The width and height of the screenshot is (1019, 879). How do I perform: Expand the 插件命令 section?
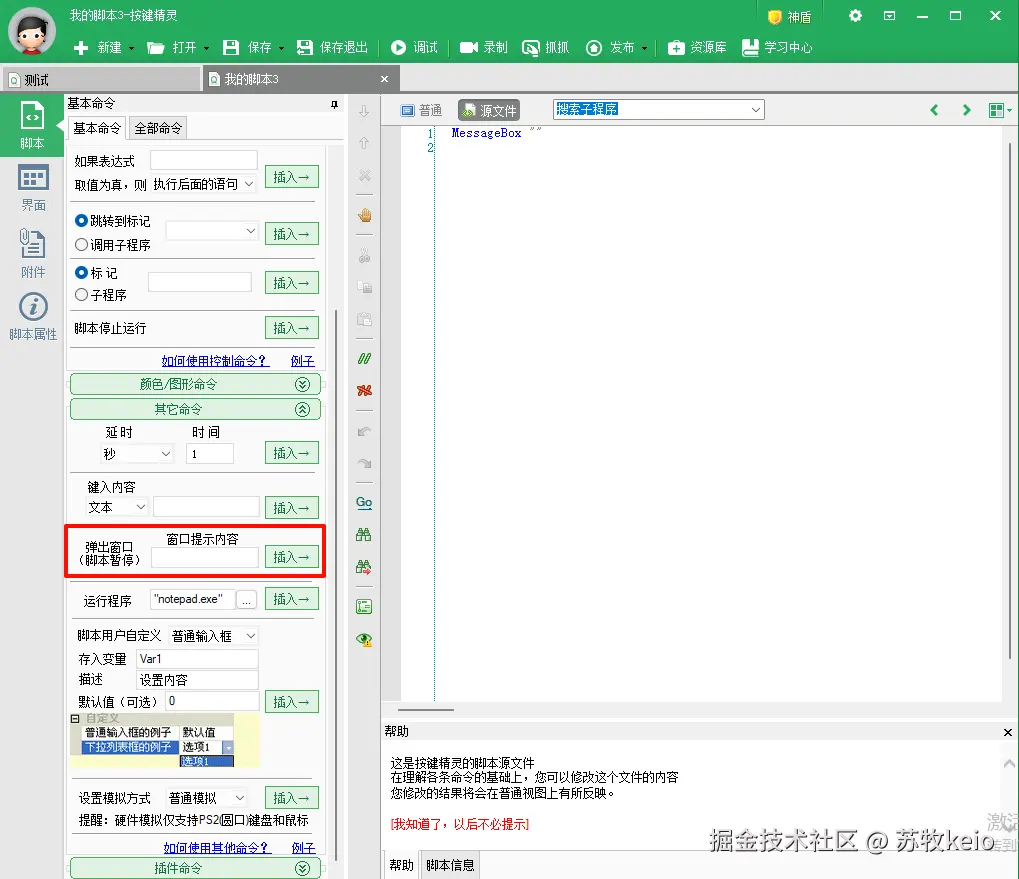(x=195, y=868)
